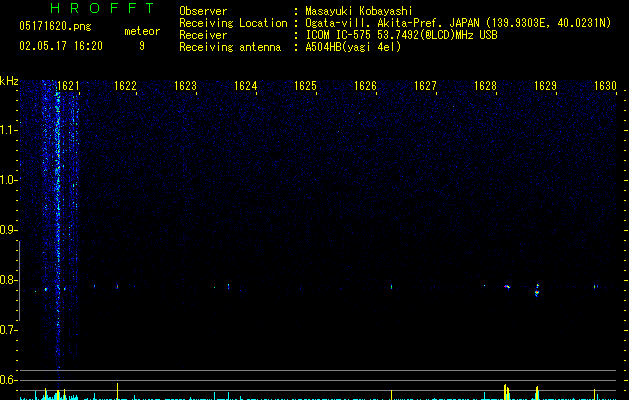Click the 1630 time axis marker
Viewport: 629px width, 400px height.
point(605,86)
